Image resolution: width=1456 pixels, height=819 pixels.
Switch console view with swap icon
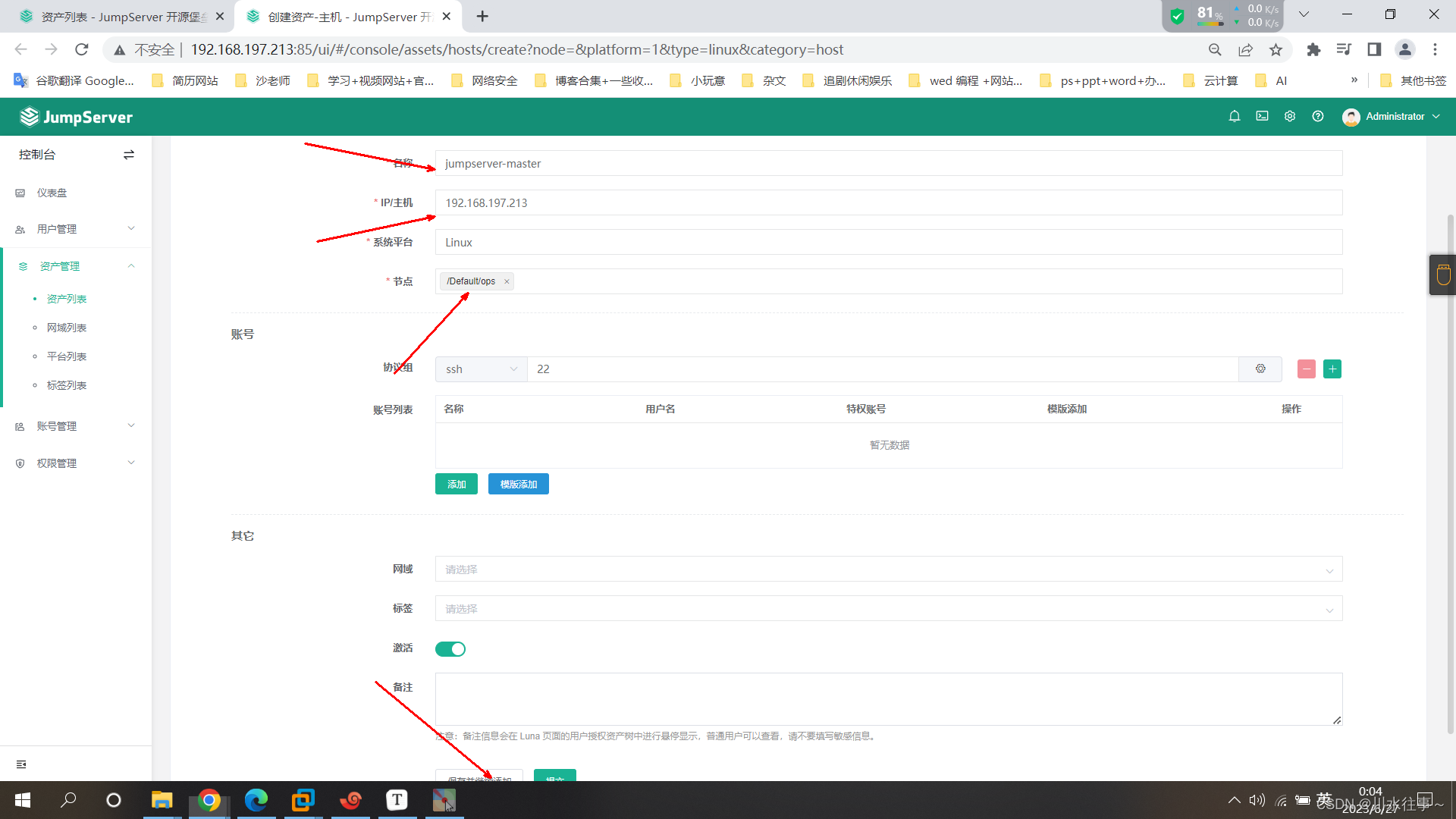click(129, 155)
